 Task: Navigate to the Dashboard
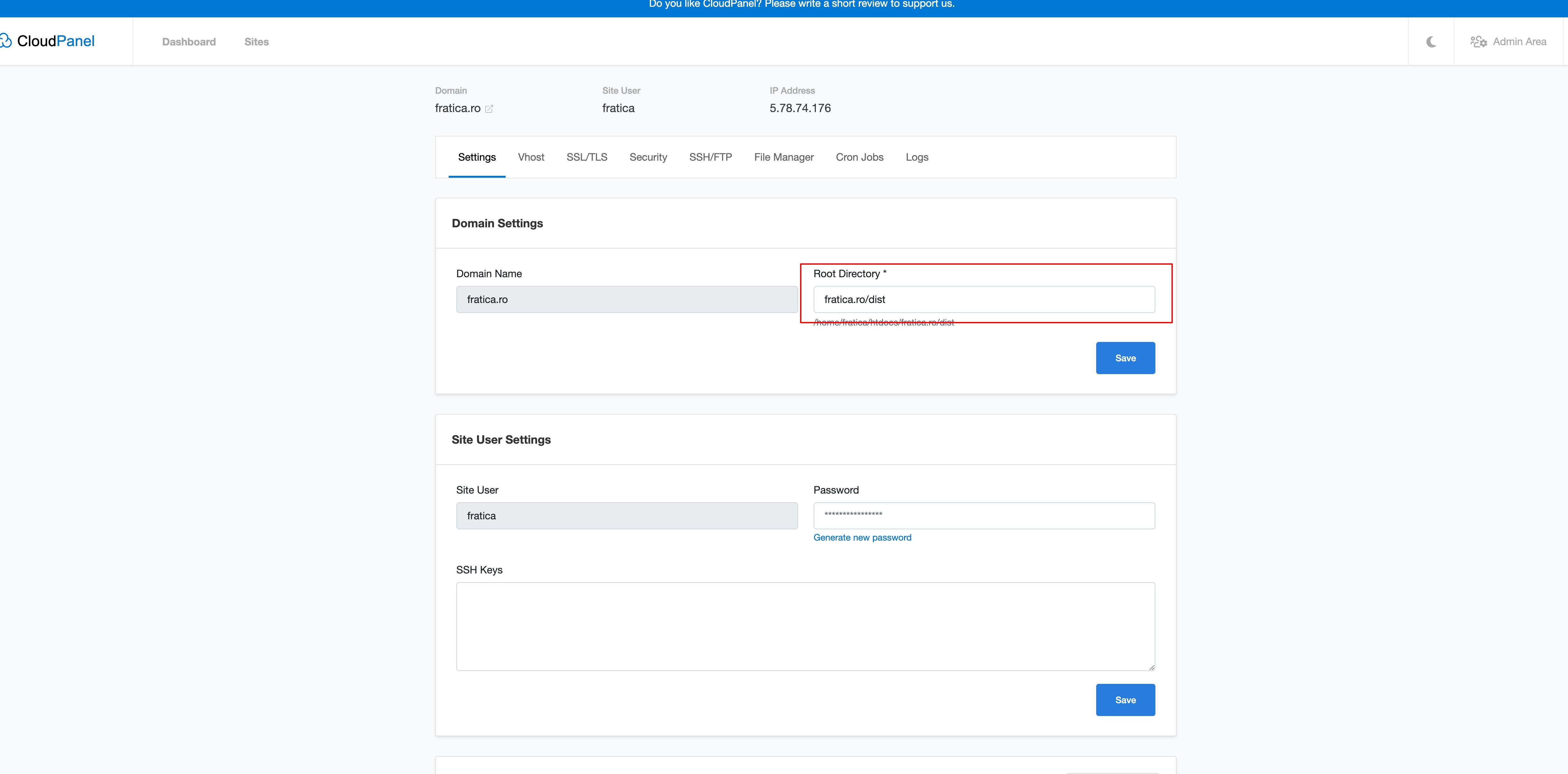[189, 42]
